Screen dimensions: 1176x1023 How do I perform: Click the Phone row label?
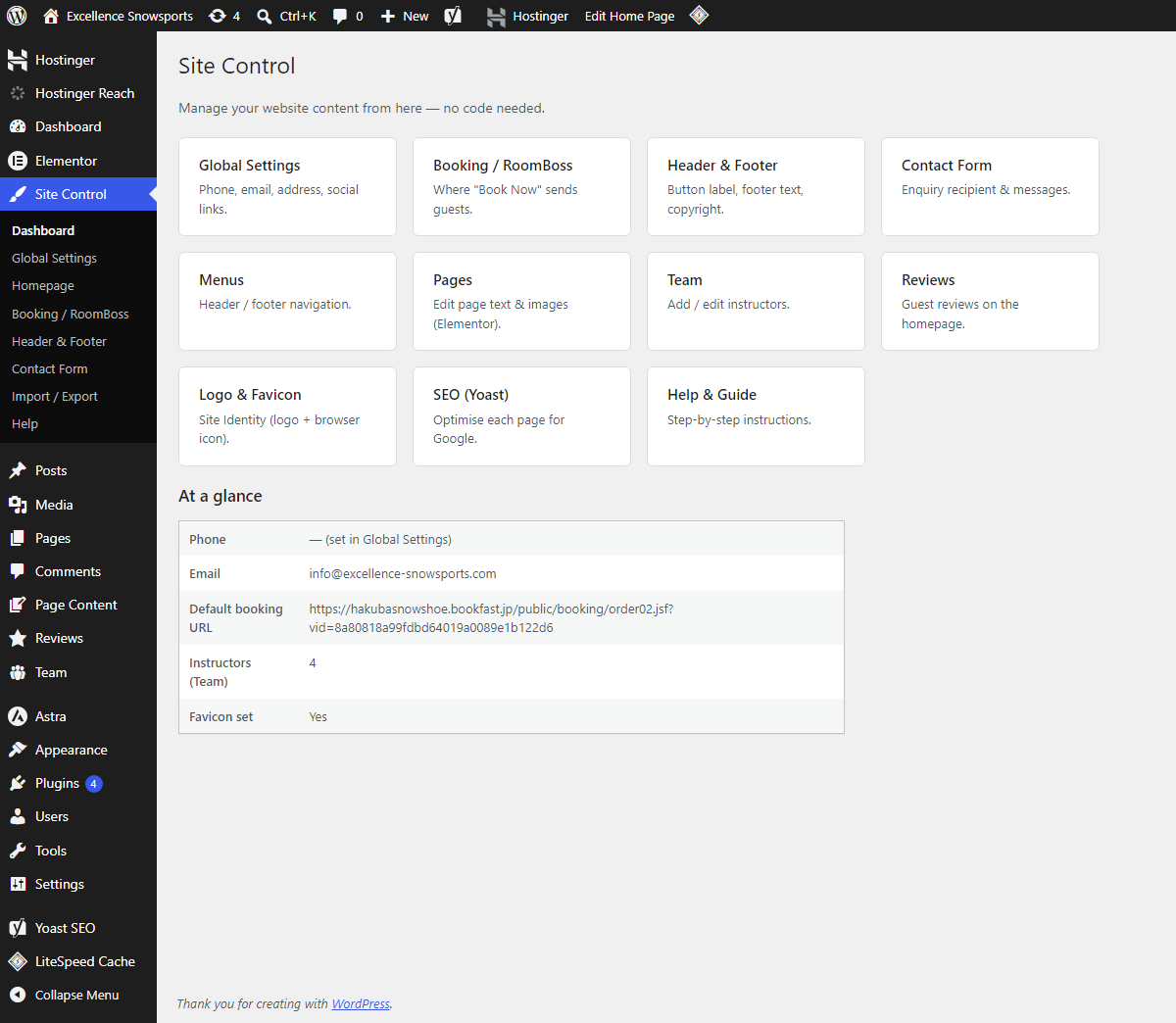coord(208,539)
